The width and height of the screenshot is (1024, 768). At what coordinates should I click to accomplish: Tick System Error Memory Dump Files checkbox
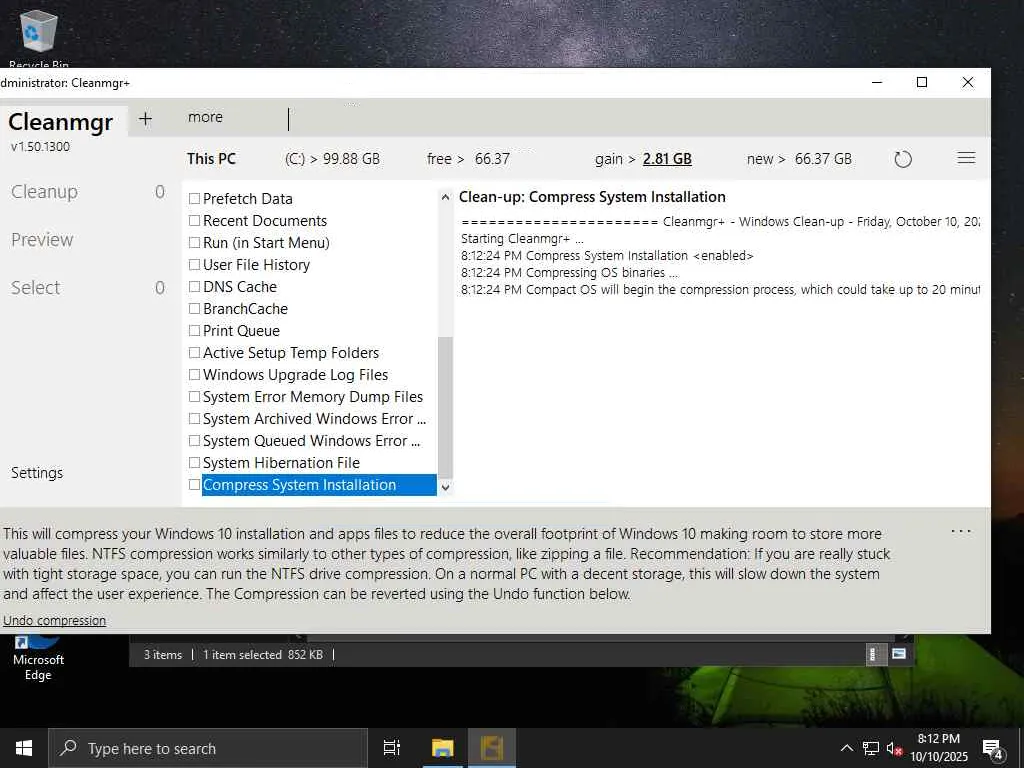pyautogui.click(x=194, y=396)
